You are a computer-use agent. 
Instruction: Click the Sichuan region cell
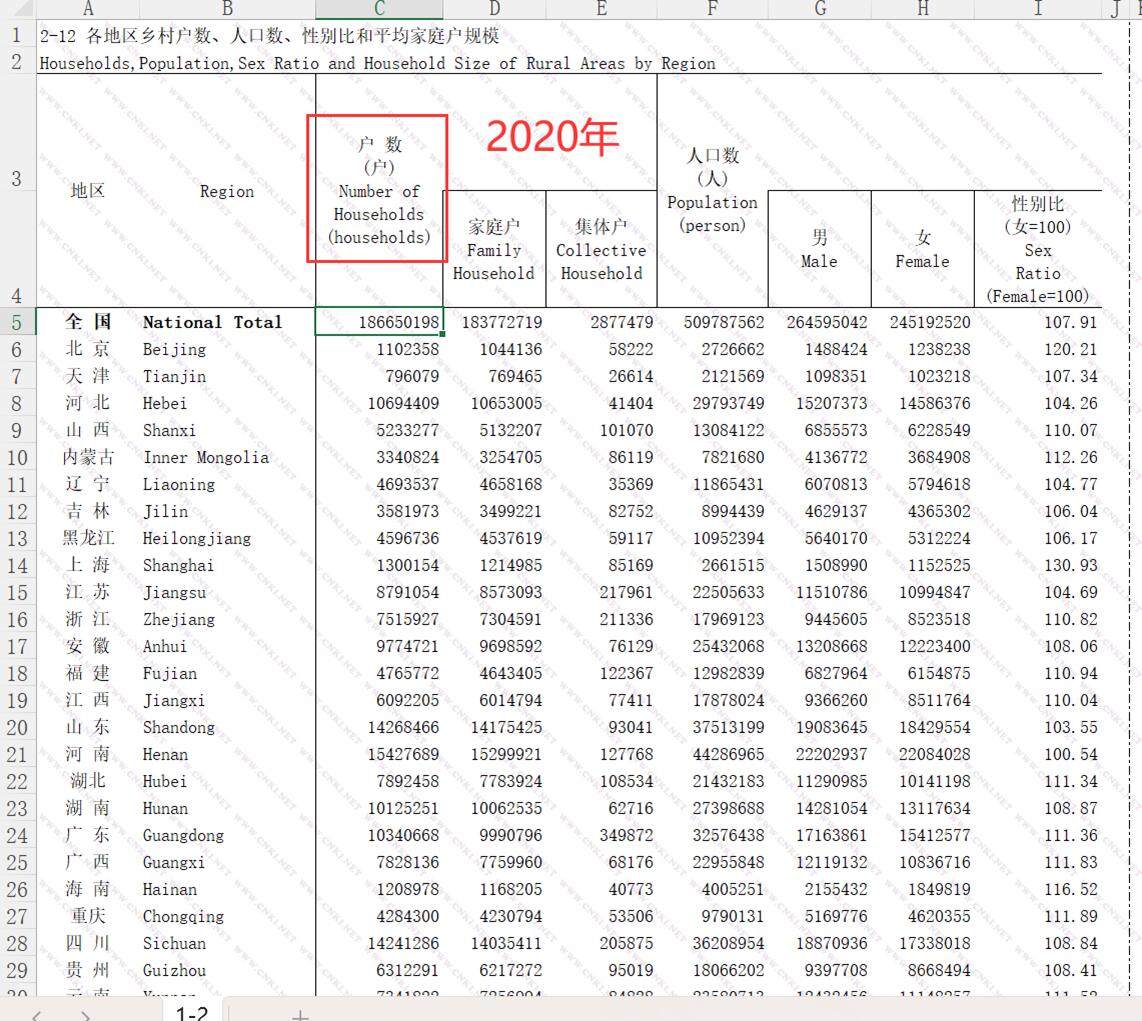coord(174,943)
